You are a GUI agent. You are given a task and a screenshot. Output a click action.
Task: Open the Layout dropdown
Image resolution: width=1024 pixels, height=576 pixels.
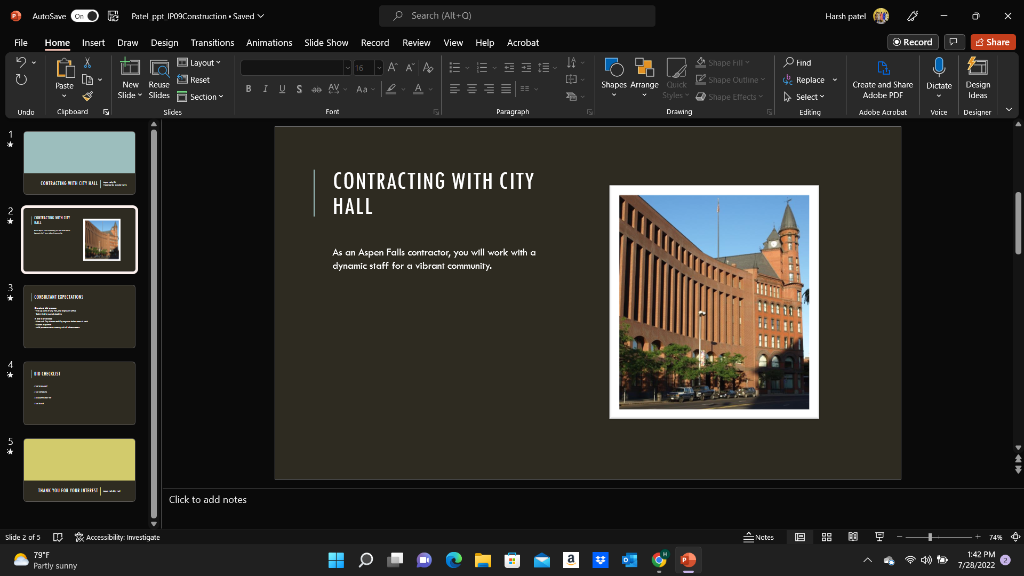click(x=200, y=62)
